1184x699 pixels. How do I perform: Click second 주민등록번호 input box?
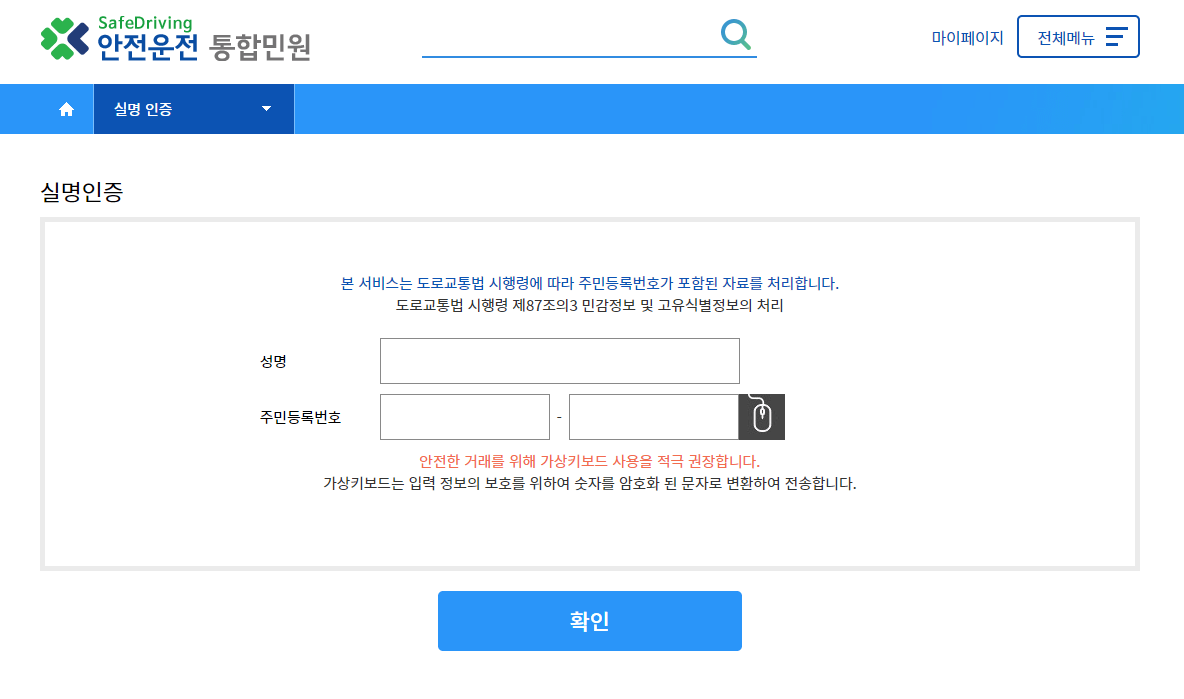tap(653, 417)
